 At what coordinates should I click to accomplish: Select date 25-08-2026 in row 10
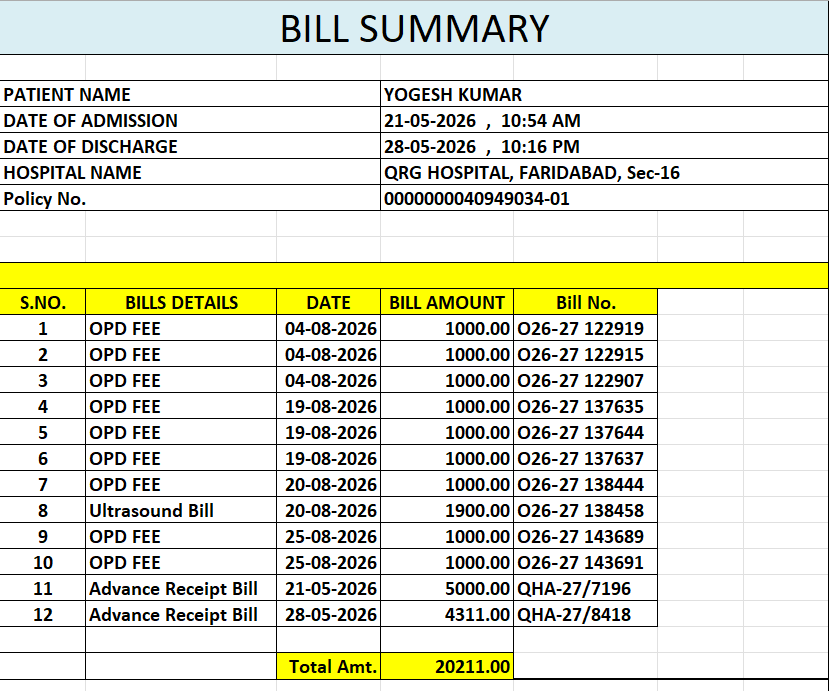coord(328,562)
